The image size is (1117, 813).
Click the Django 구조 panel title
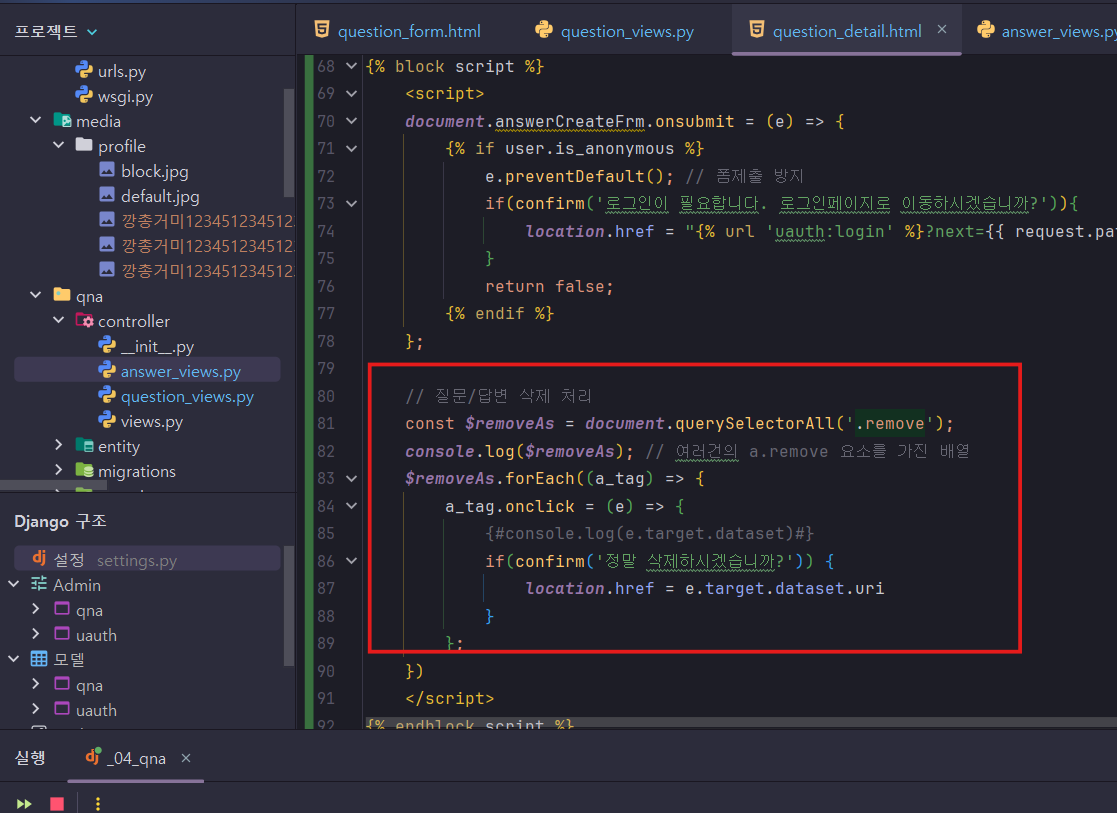click(61, 522)
